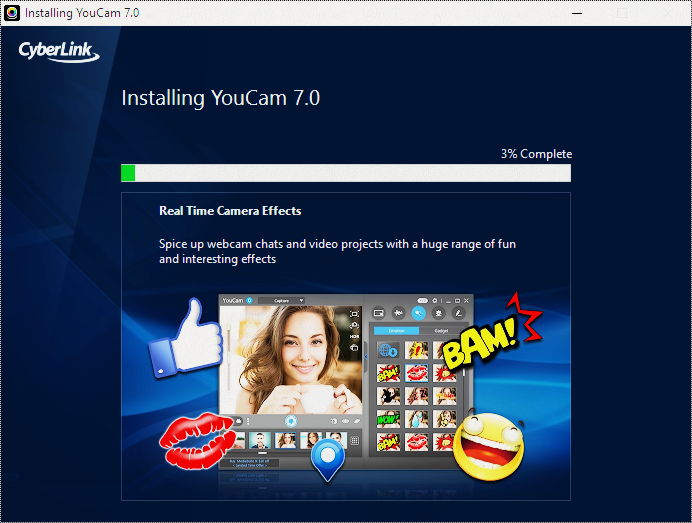
Task: Click the "Installing YouCam 7.0" title bar text
Action: [x=82, y=13]
